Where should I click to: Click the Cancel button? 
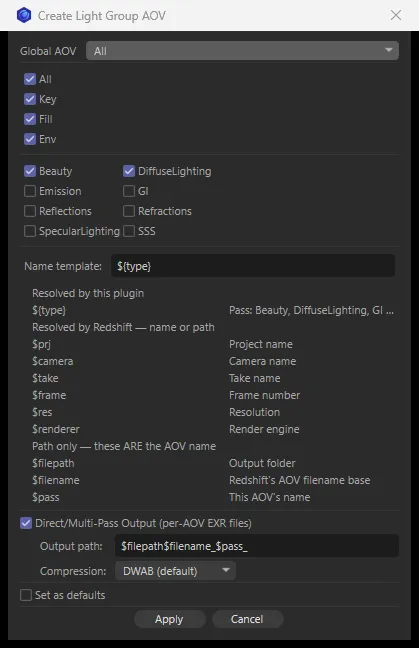[x=247, y=619]
